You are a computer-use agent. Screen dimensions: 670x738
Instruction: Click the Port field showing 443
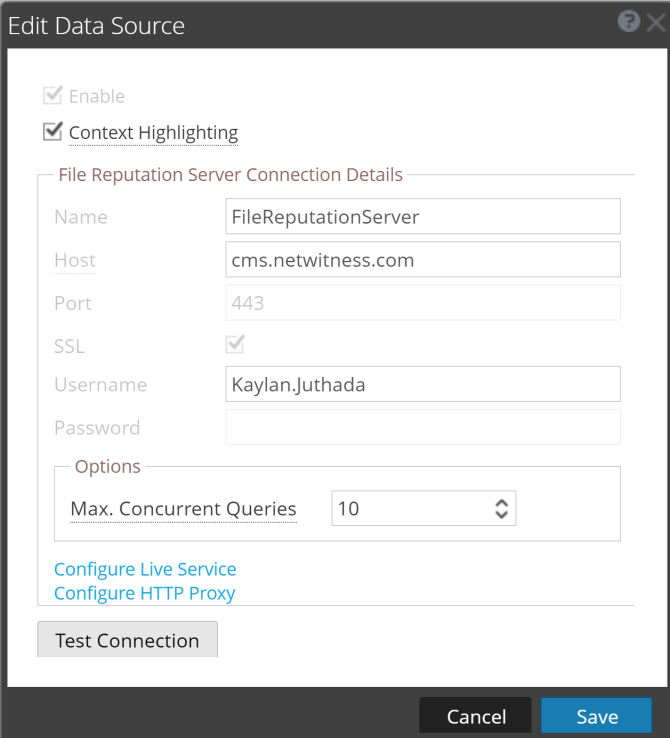(424, 302)
